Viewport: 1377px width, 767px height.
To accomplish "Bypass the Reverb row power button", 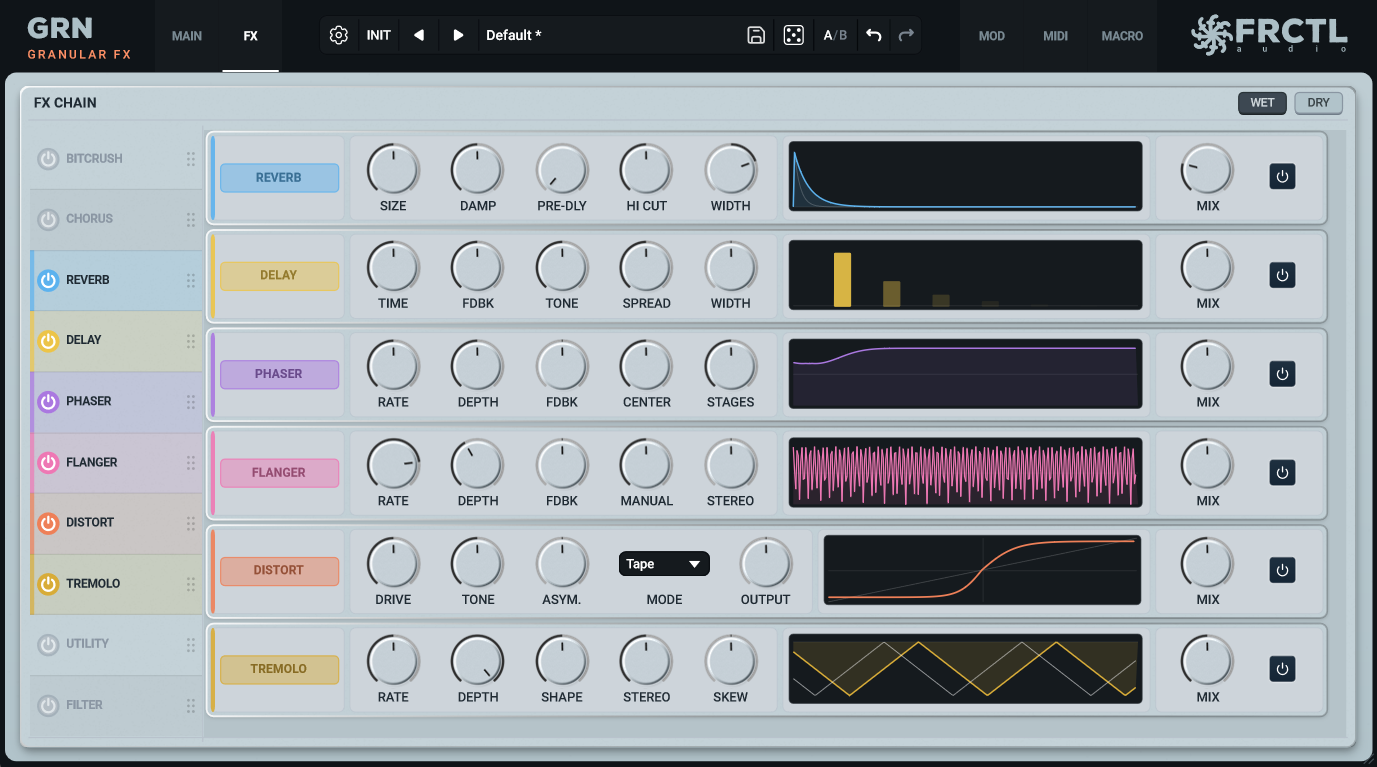I will (1282, 177).
